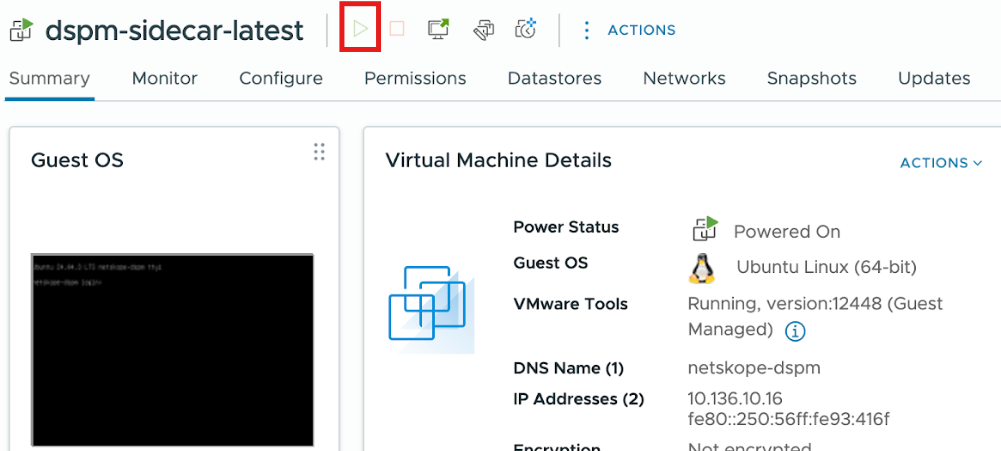
Task: Switch to the Summary tab
Action: click(49, 79)
